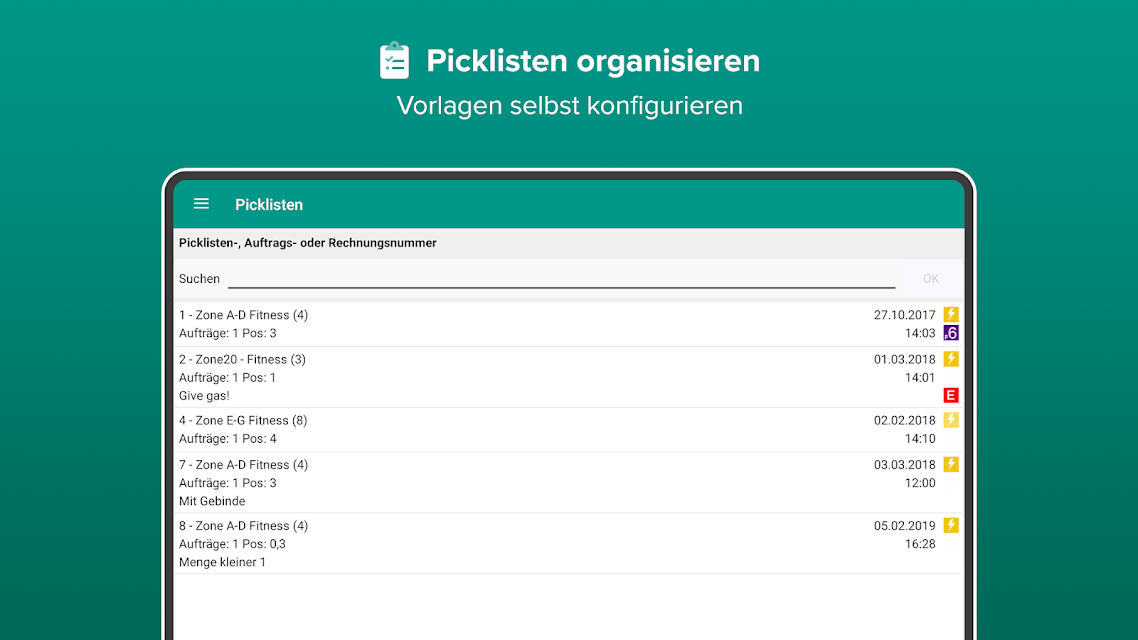Click lightning icon of Zone20 Fitness picklist
The image size is (1138, 640).
(951, 358)
